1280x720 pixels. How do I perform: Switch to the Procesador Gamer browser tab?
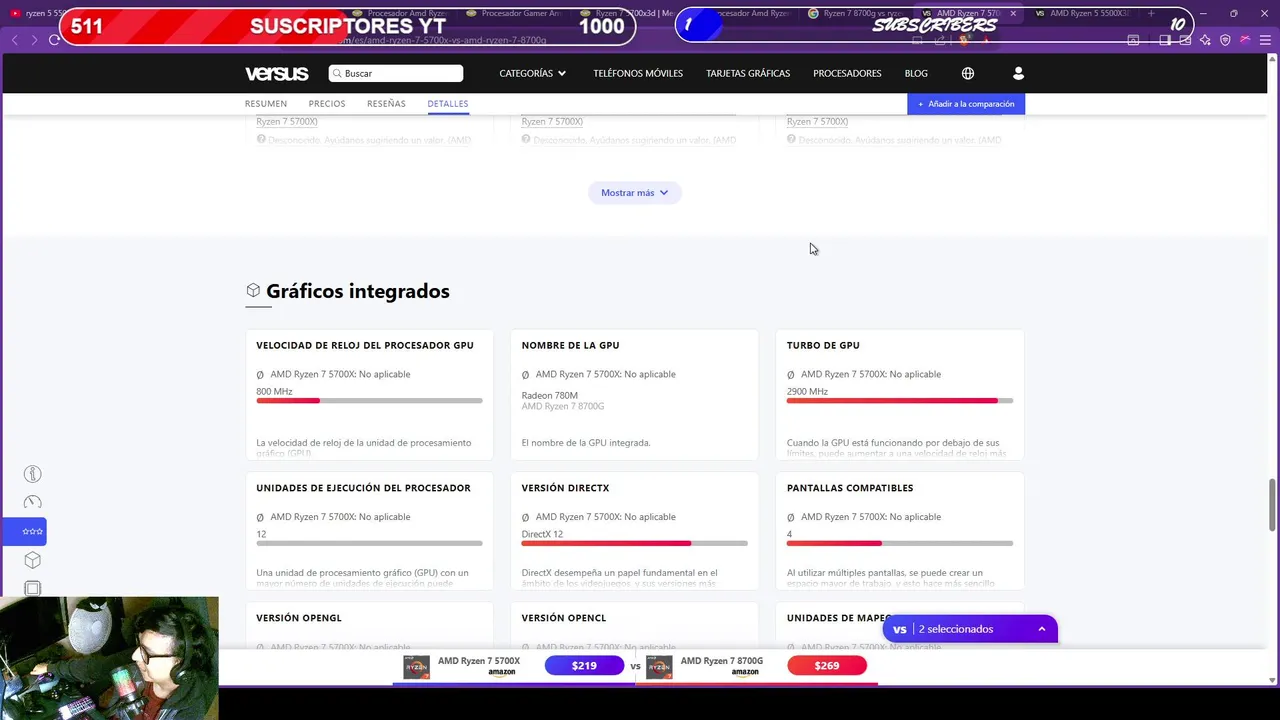click(x=515, y=14)
